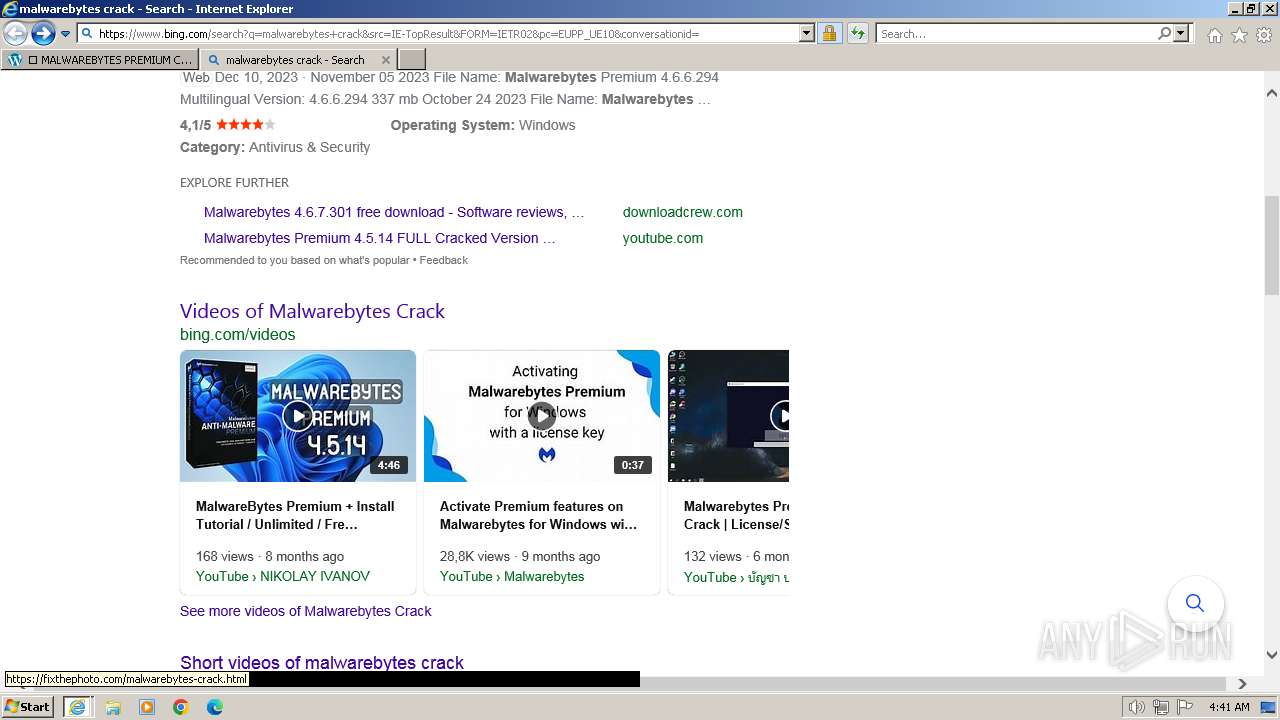Play the Activating Malwarebytes Premium video thumbnail
Viewport: 1280px width, 720px height.
click(542, 416)
